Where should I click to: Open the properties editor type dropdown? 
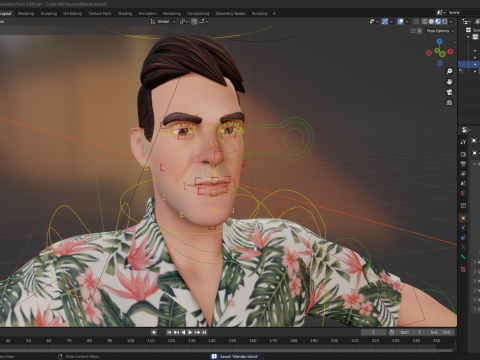click(x=466, y=130)
